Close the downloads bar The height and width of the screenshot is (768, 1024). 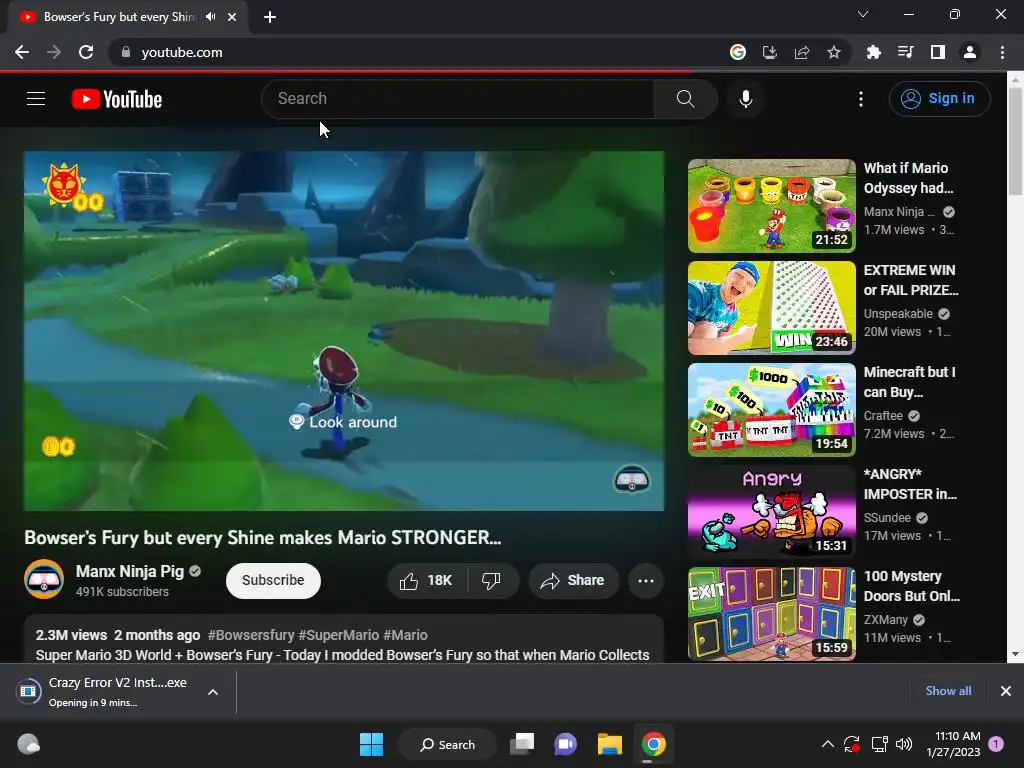tap(1006, 691)
